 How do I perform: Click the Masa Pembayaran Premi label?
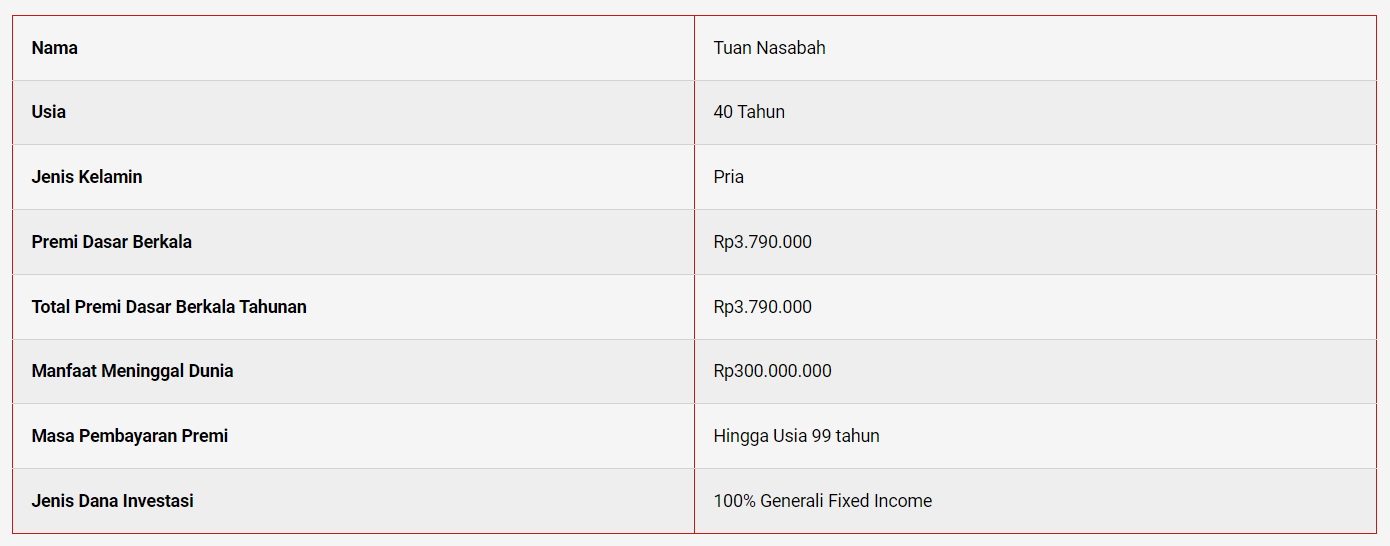[x=130, y=436]
